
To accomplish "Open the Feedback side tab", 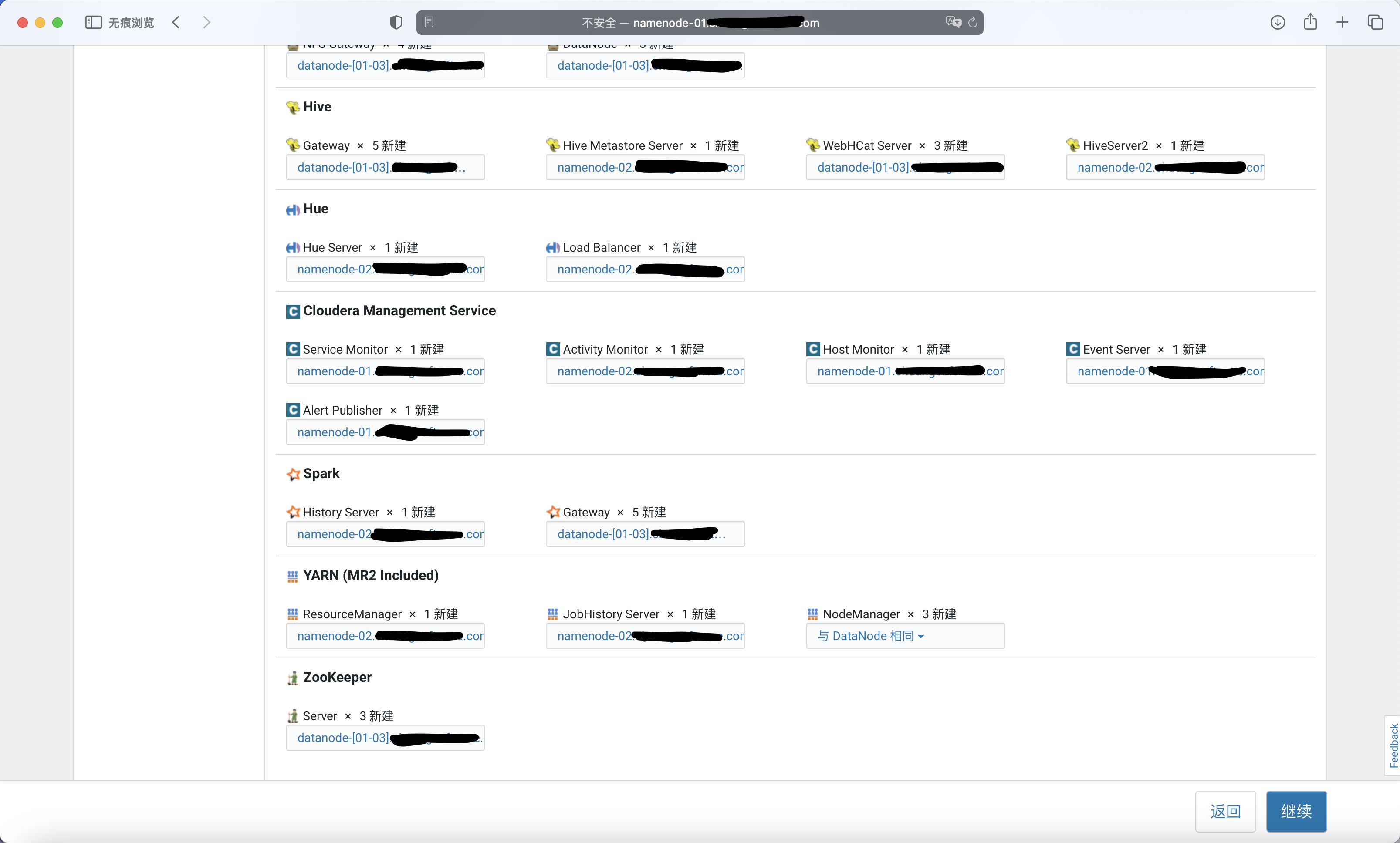I will 1393,745.
